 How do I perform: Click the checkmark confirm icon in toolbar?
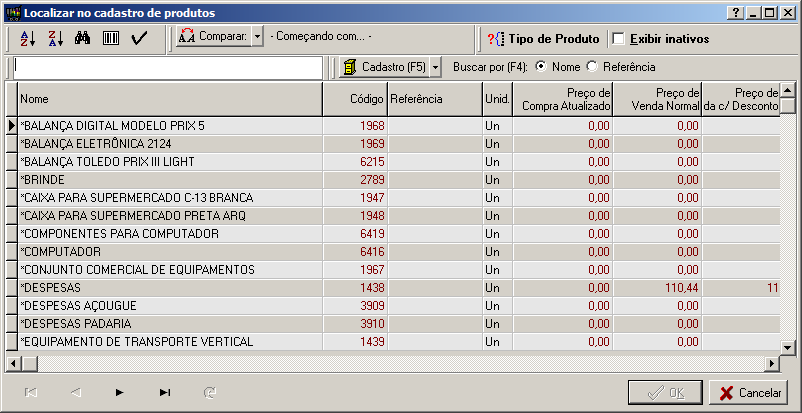click(x=139, y=38)
